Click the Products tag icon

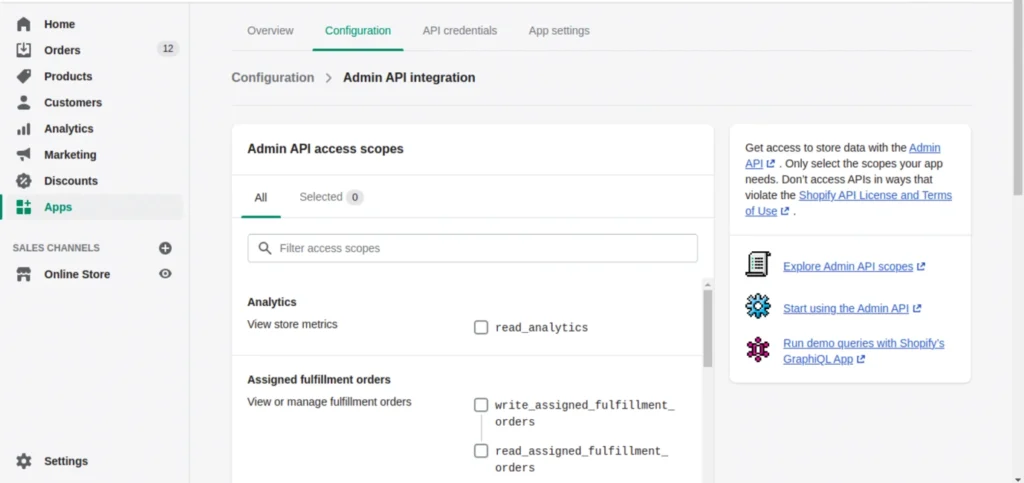24,76
